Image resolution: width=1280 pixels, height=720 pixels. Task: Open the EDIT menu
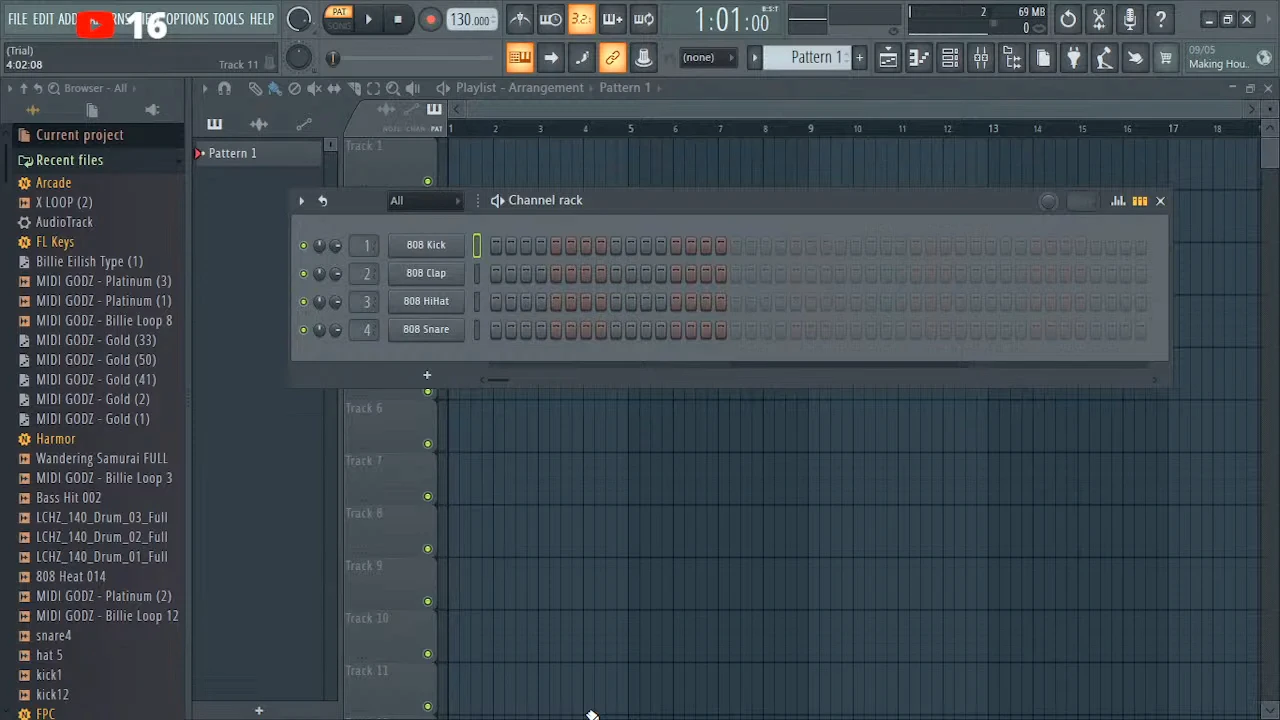point(43,19)
